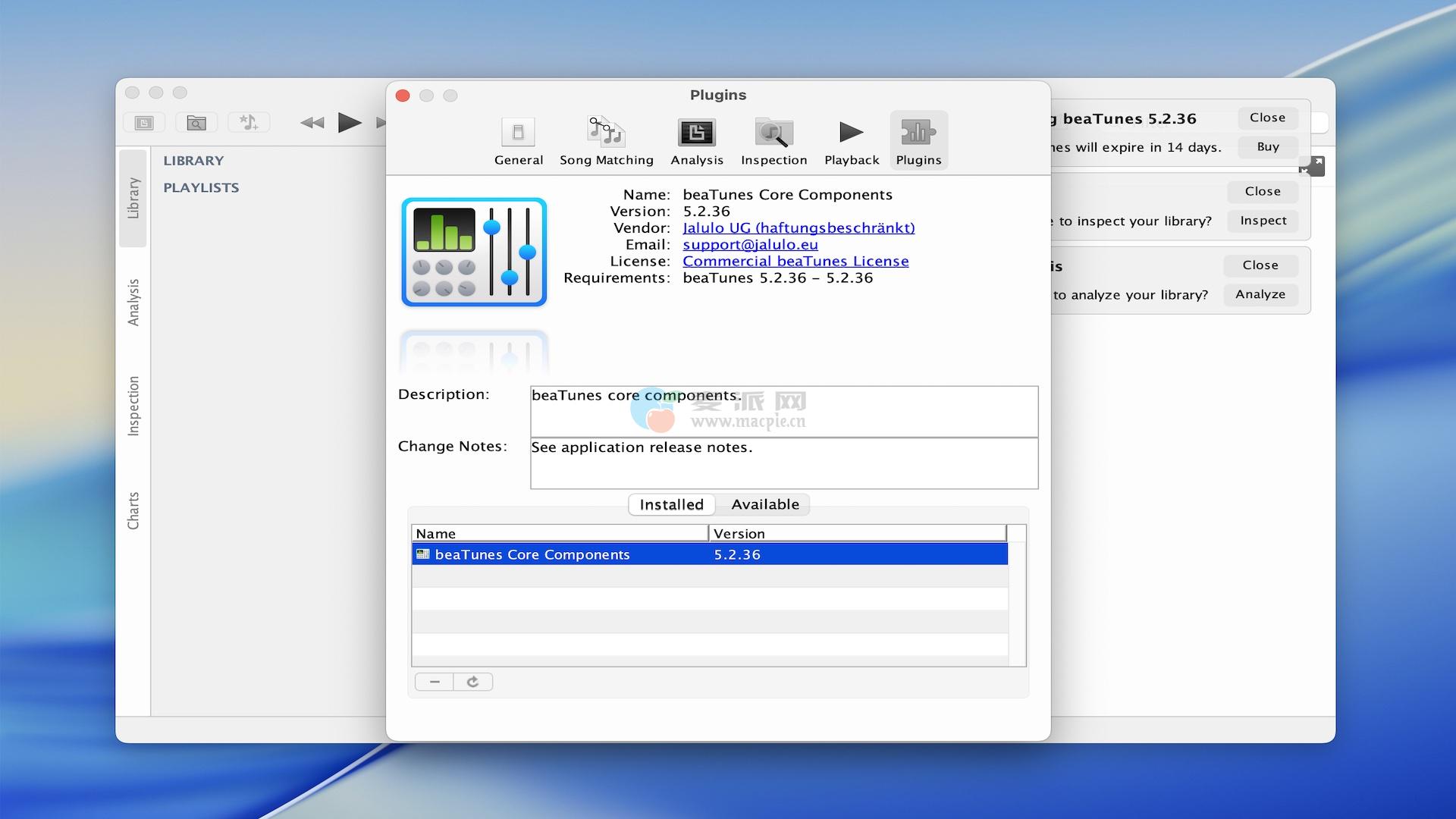1456x819 pixels.
Task: Open Song Matching preferences
Action: [x=606, y=141]
